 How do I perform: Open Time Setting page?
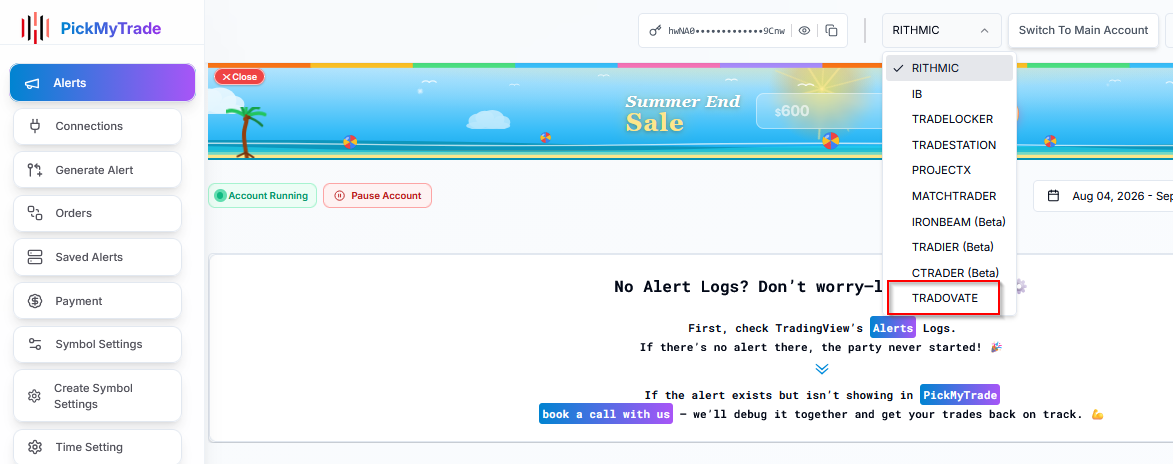point(97,447)
